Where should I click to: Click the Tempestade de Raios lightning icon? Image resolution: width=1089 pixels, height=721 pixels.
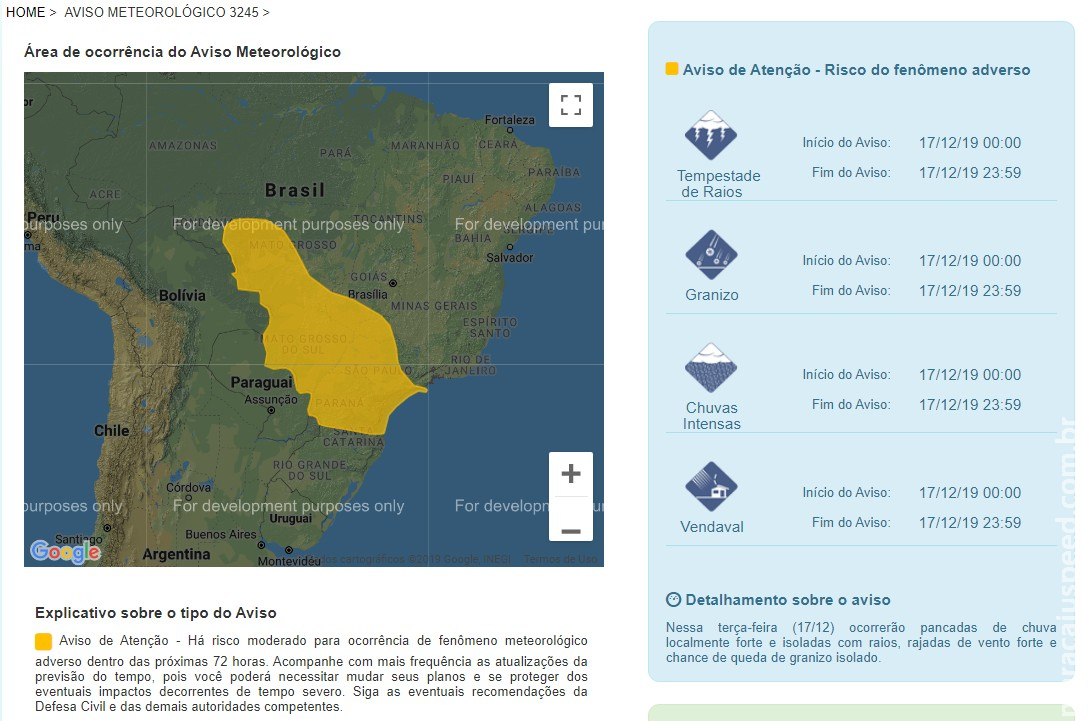tap(711, 136)
